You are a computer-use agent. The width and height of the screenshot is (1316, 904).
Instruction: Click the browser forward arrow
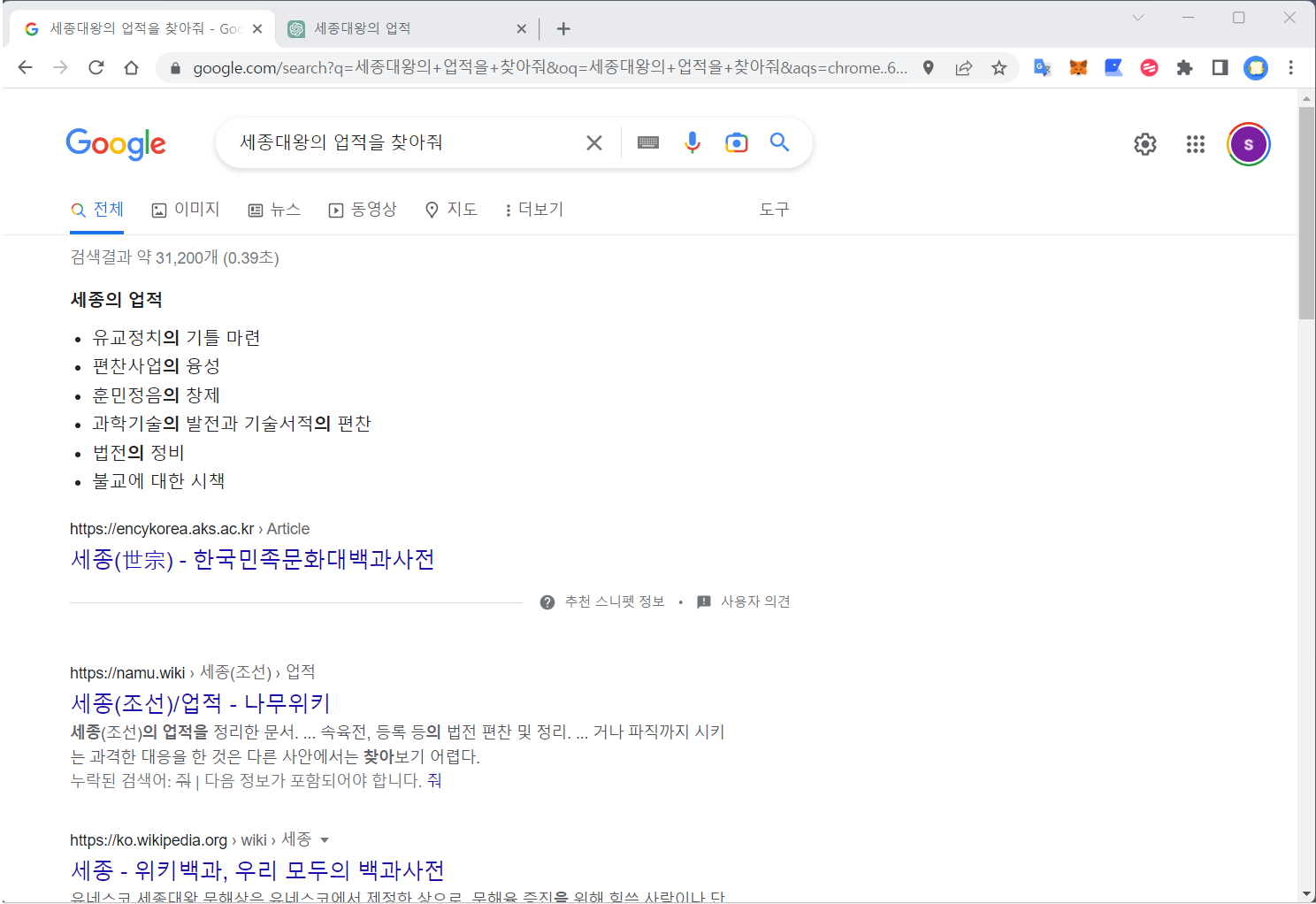click(x=60, y=67)
